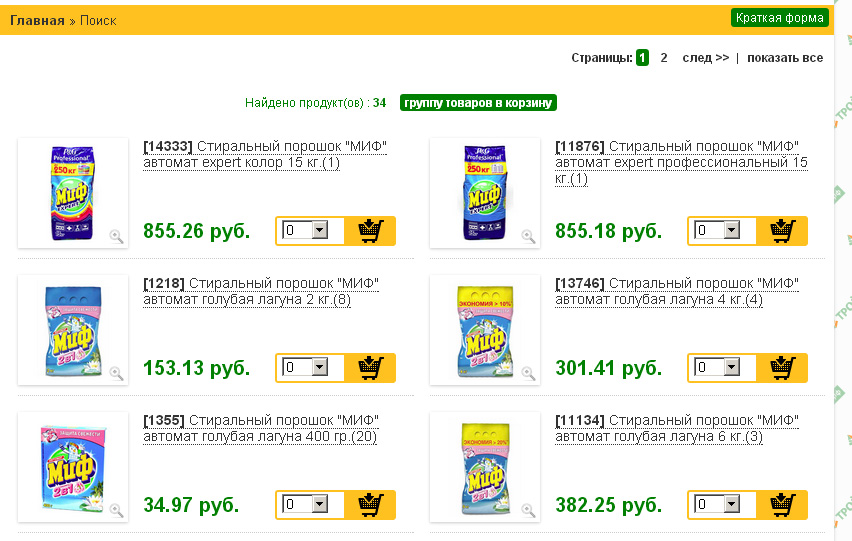Switch to "Краткая форма" view
This screenshot has height=541, width=852.
[x=780, y=18]
